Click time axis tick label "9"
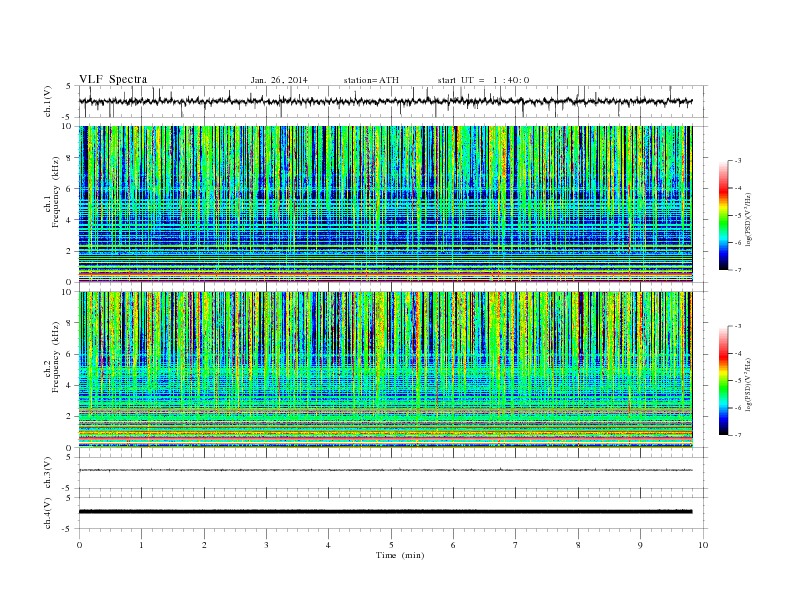792x612 pixels. coord(640,545)
